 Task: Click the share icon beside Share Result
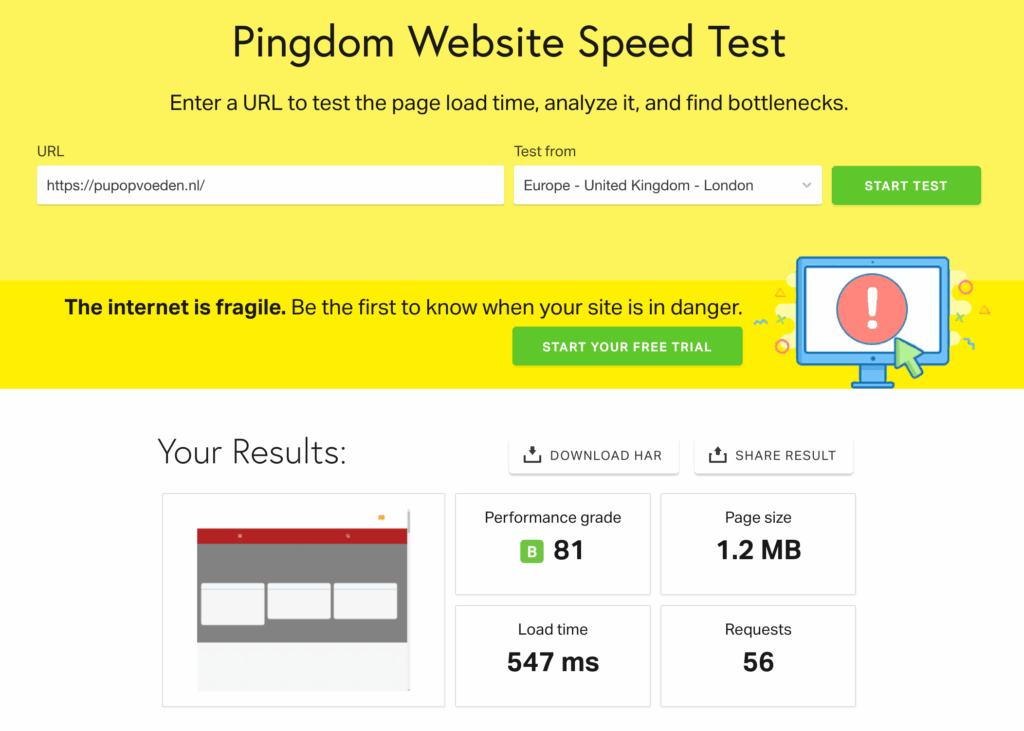(717, 455)
